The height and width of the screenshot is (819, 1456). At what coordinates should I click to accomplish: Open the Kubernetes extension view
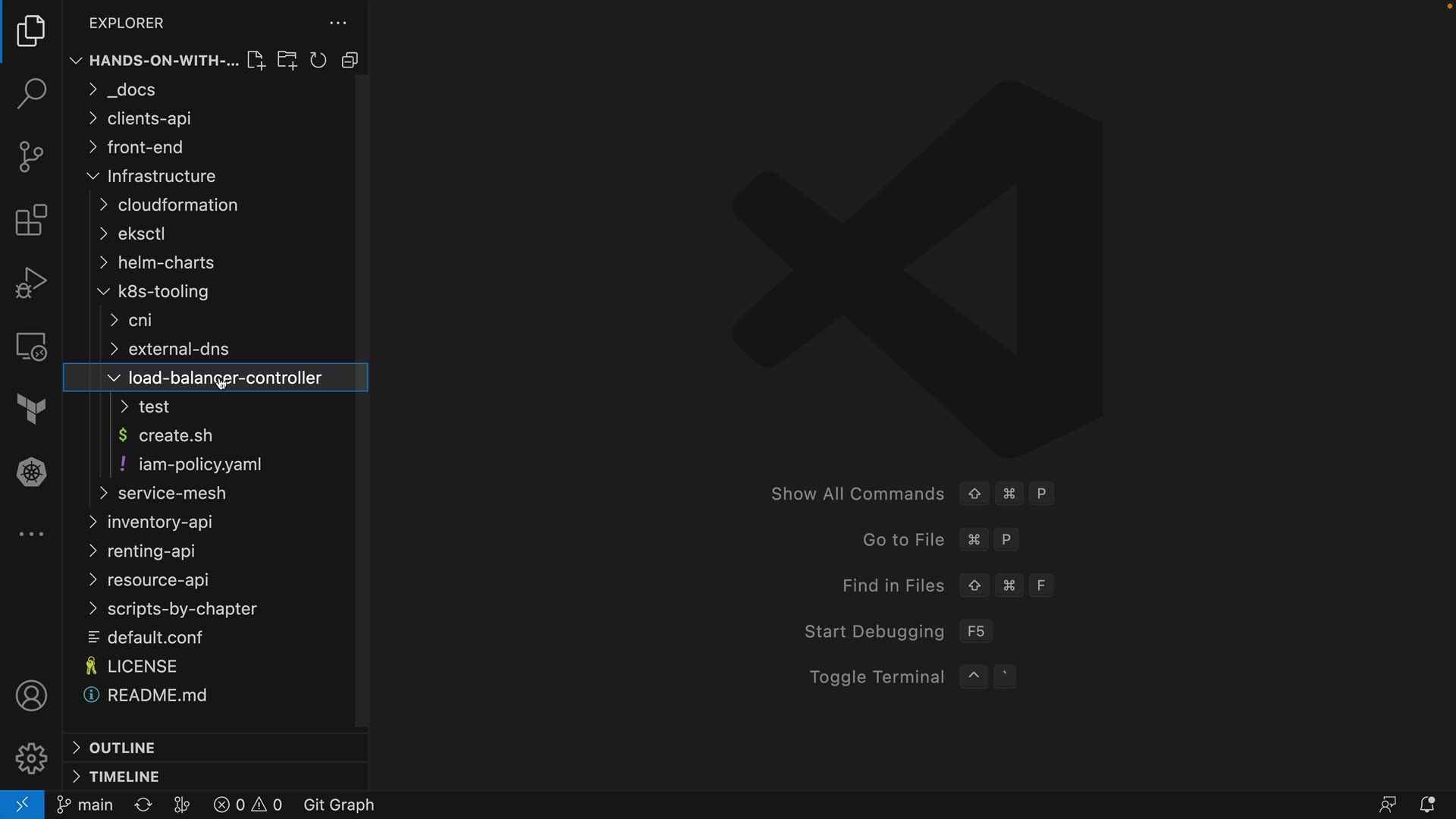[x=31, y=472]
